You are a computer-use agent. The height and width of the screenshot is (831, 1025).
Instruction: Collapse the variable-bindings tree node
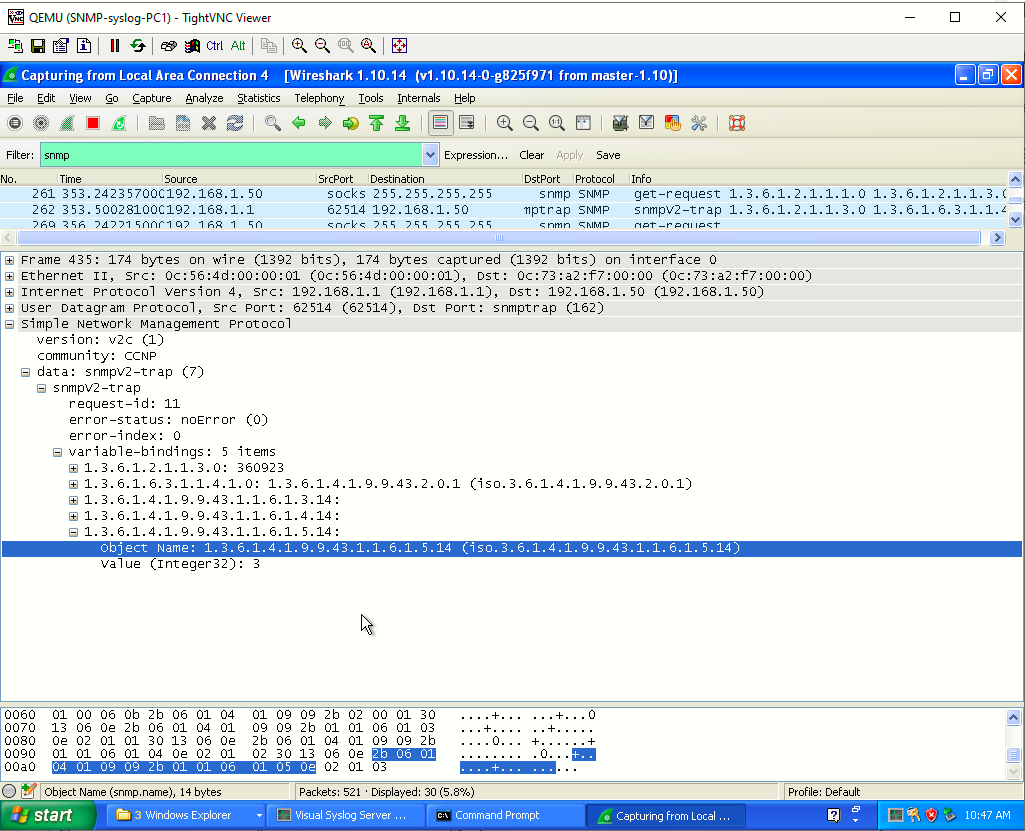58,452
